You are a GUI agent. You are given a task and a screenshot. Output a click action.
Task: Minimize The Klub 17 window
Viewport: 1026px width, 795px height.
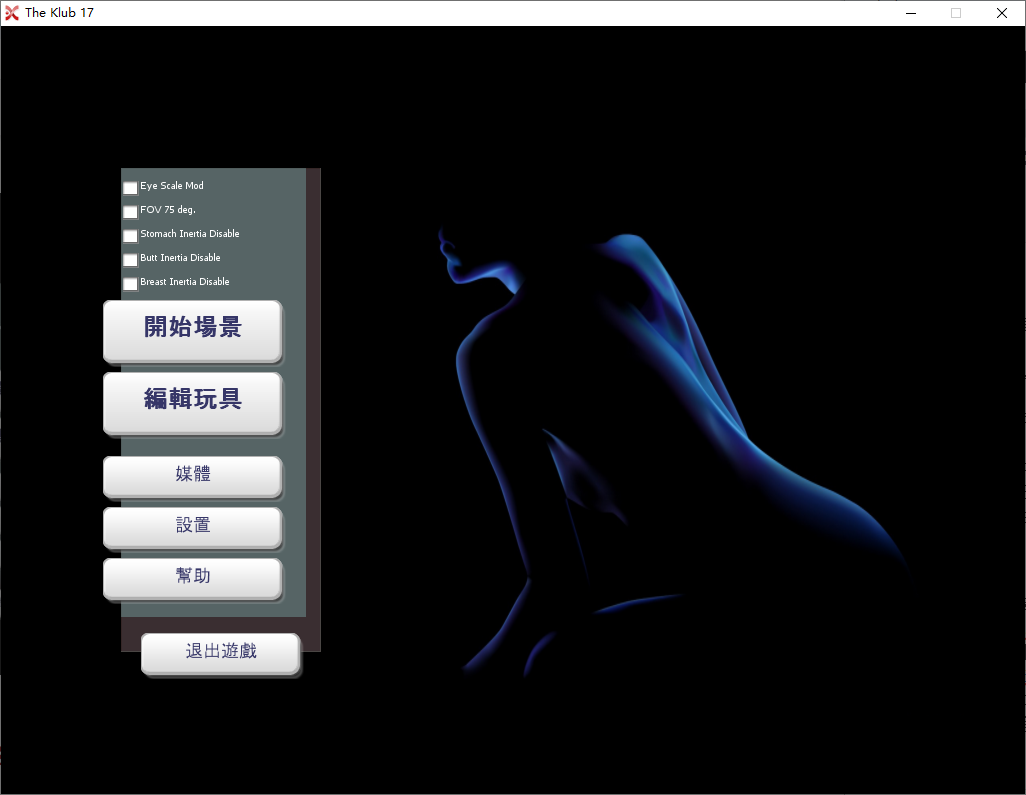pos(911,13)
